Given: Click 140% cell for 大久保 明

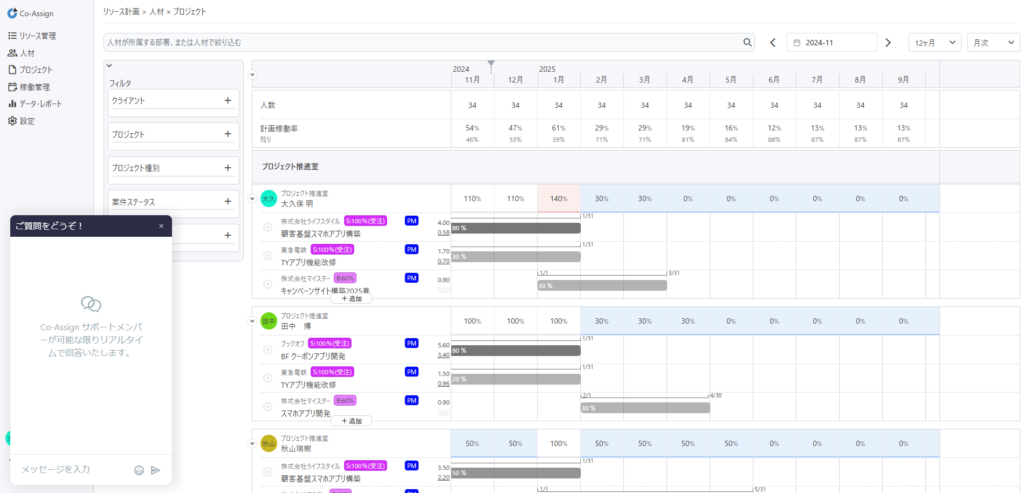Looking at the screenshot, I should tap(559, 199).
